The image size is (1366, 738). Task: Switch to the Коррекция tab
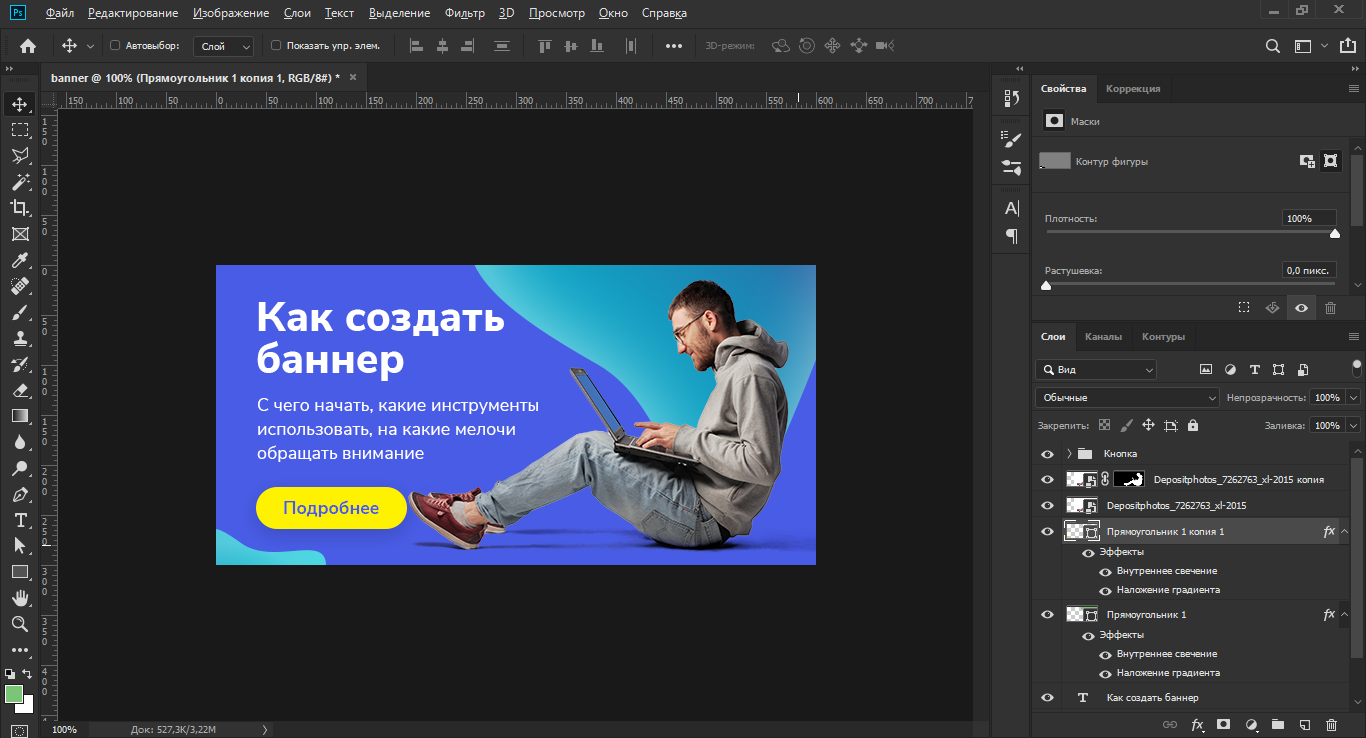pos(1133,89)
